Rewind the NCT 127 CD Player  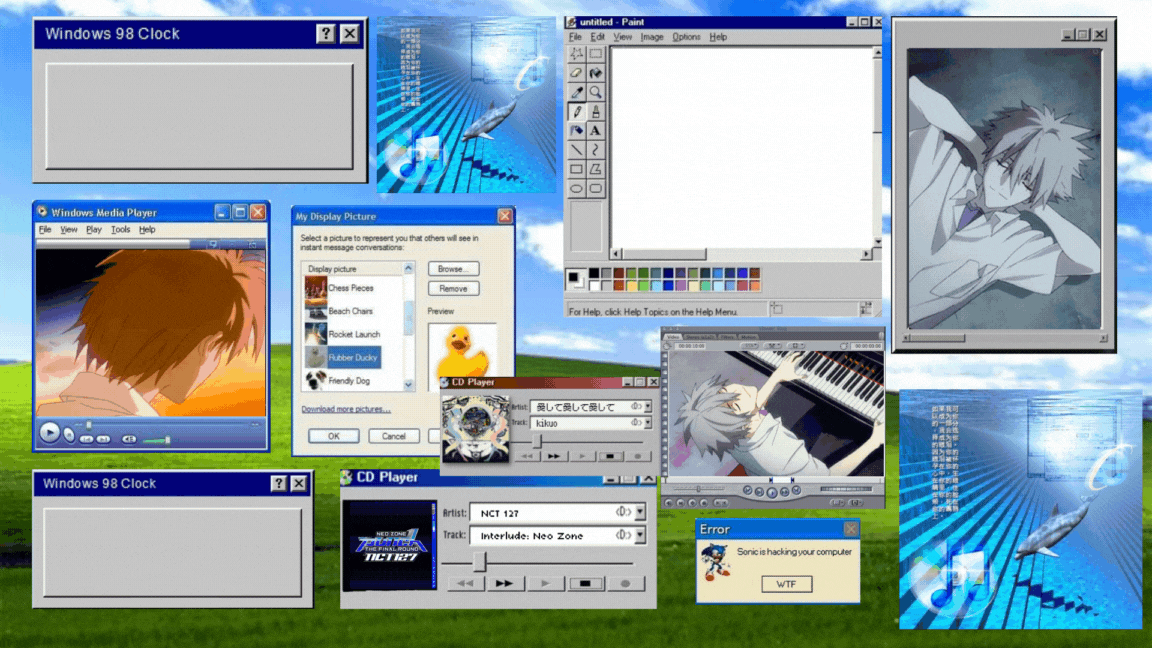pyautogui.click(x=466, y=583)
